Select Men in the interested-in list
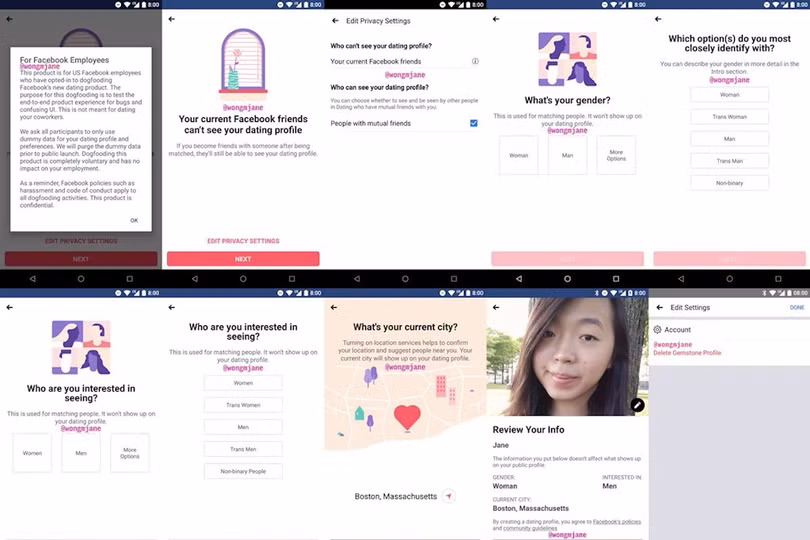The height and width of the screenshot is (540, 810). (x=243, y=427)
